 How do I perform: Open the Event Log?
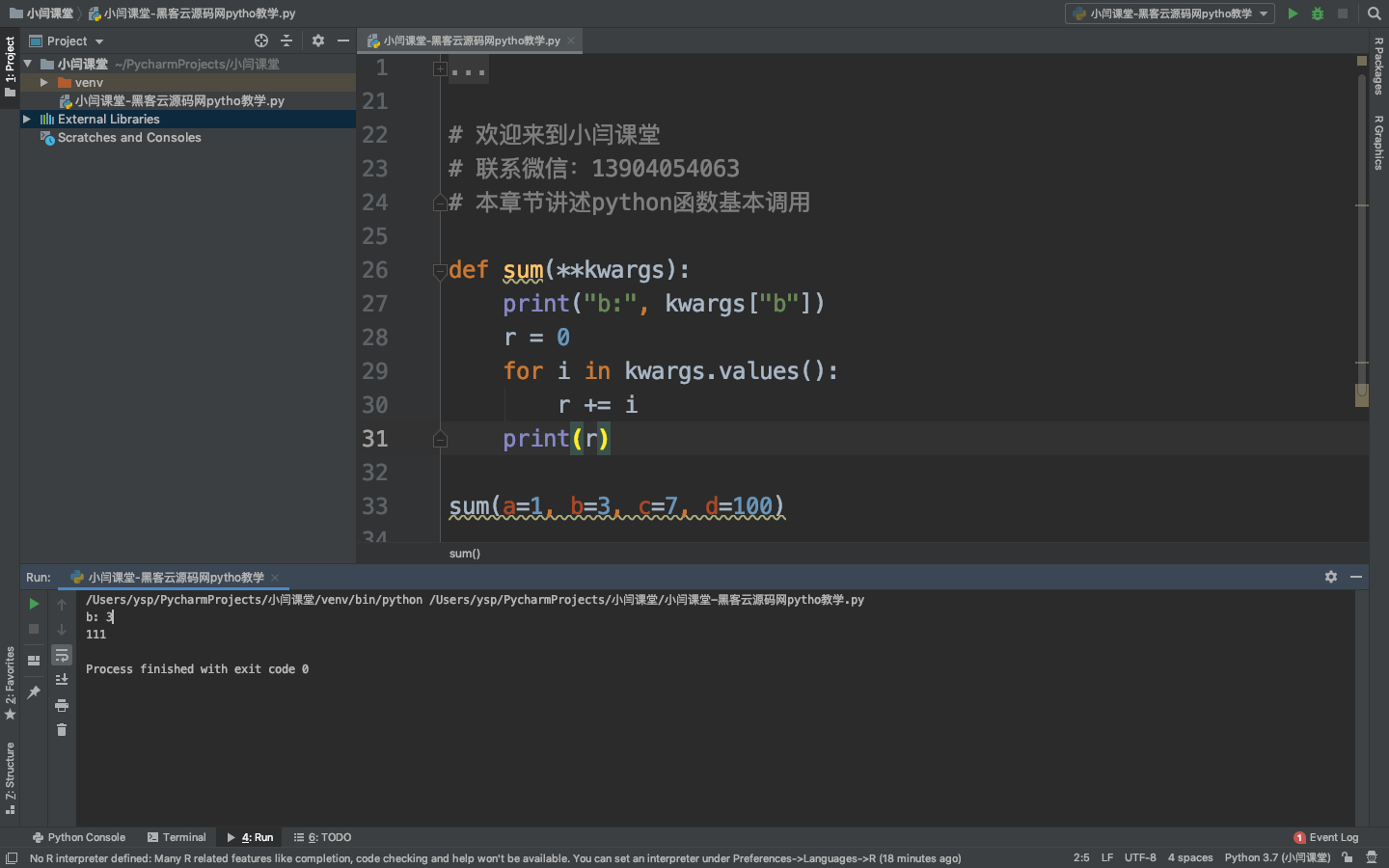[1326, 837]
